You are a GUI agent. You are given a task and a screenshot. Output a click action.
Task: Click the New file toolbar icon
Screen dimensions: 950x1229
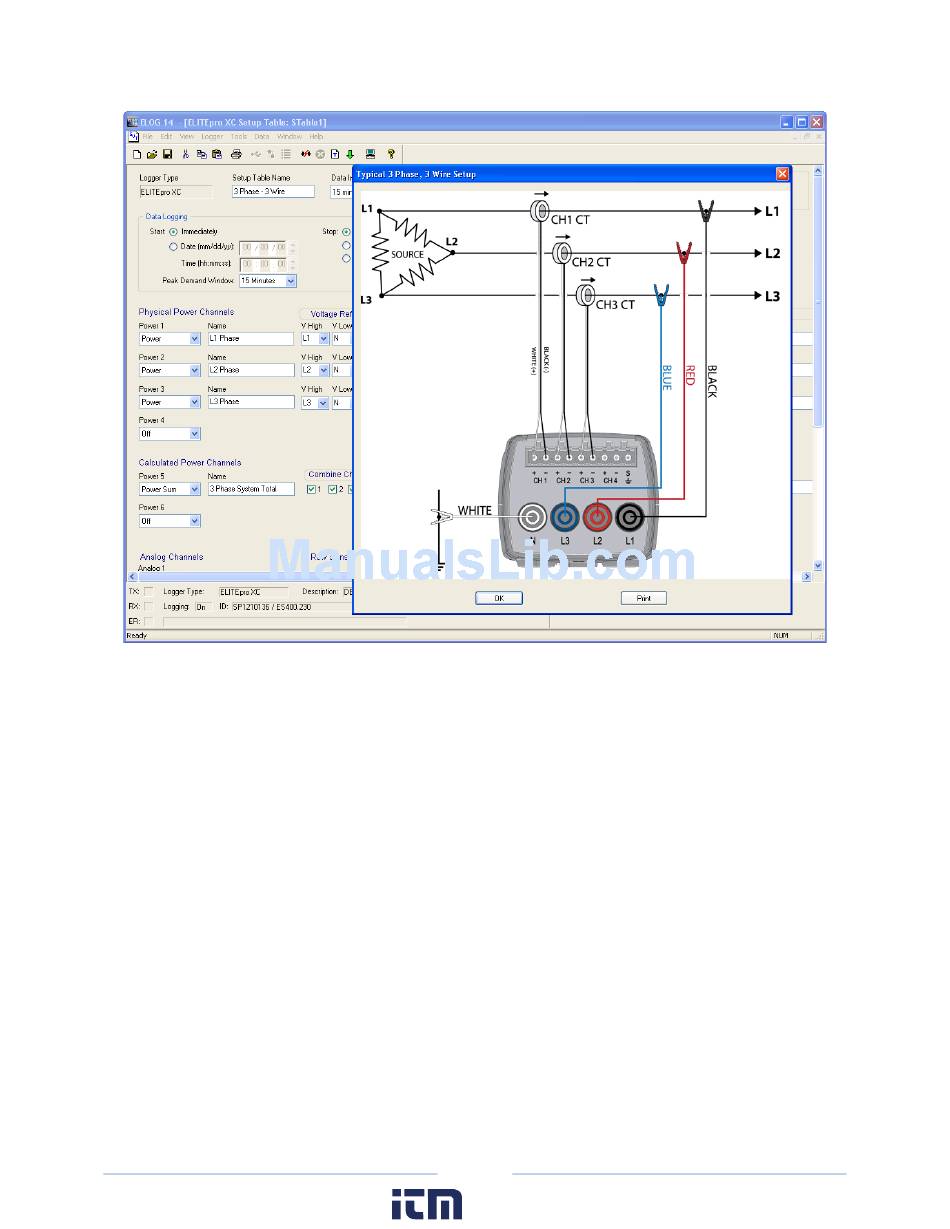pyautogui.click(x=137, y=155)
